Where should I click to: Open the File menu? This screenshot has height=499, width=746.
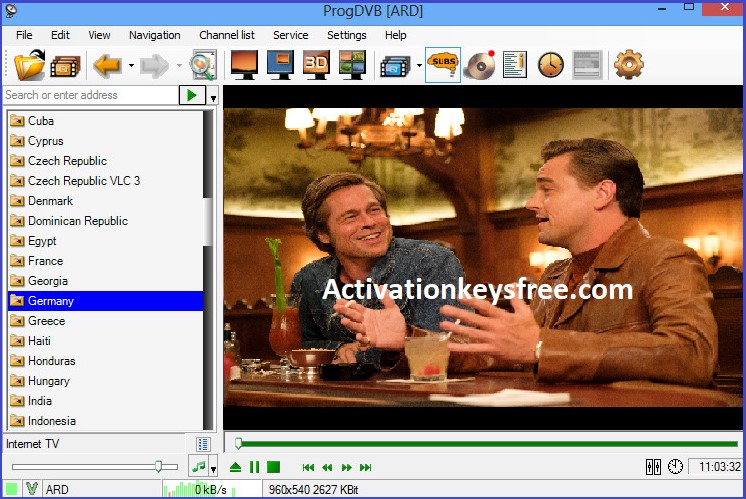24,35
